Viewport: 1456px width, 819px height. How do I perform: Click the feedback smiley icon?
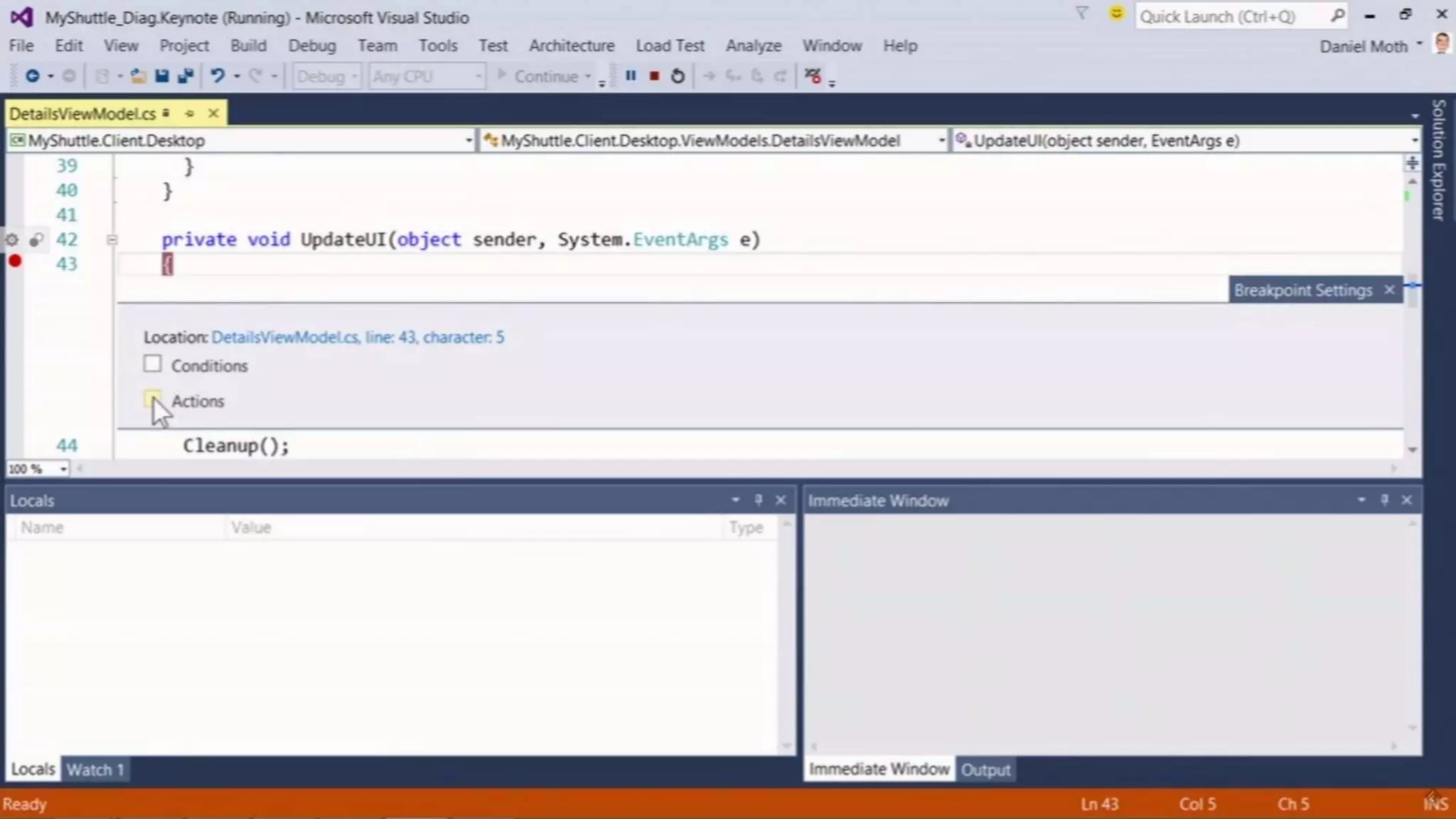click(1116, 14)
